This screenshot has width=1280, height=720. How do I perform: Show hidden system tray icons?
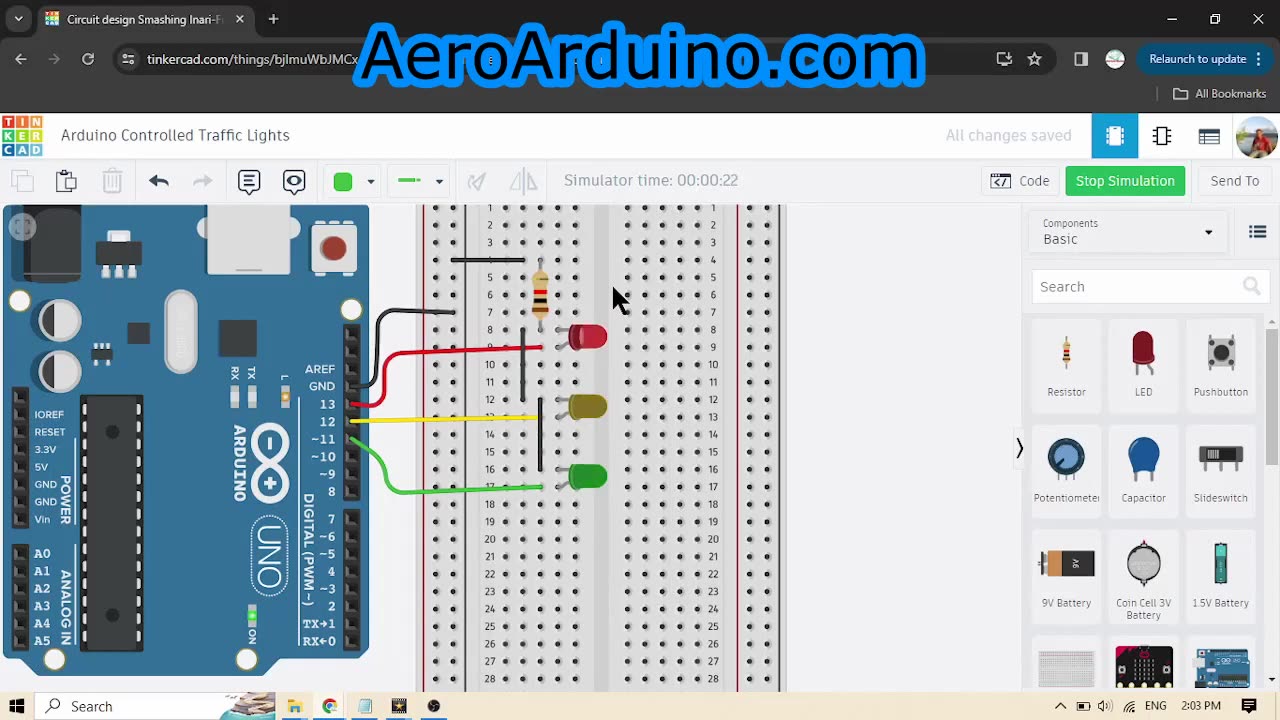[x=1061, y=706]
